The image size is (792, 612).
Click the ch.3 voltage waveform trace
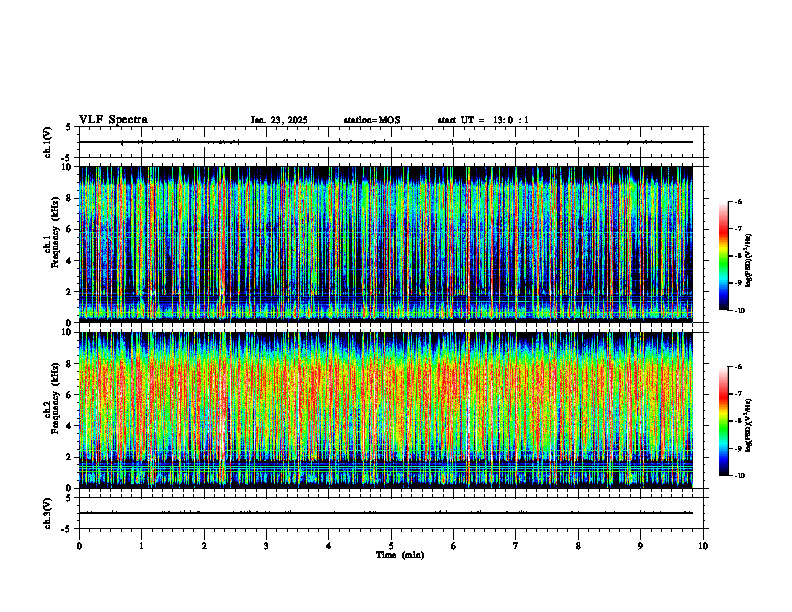coord(386,513)
